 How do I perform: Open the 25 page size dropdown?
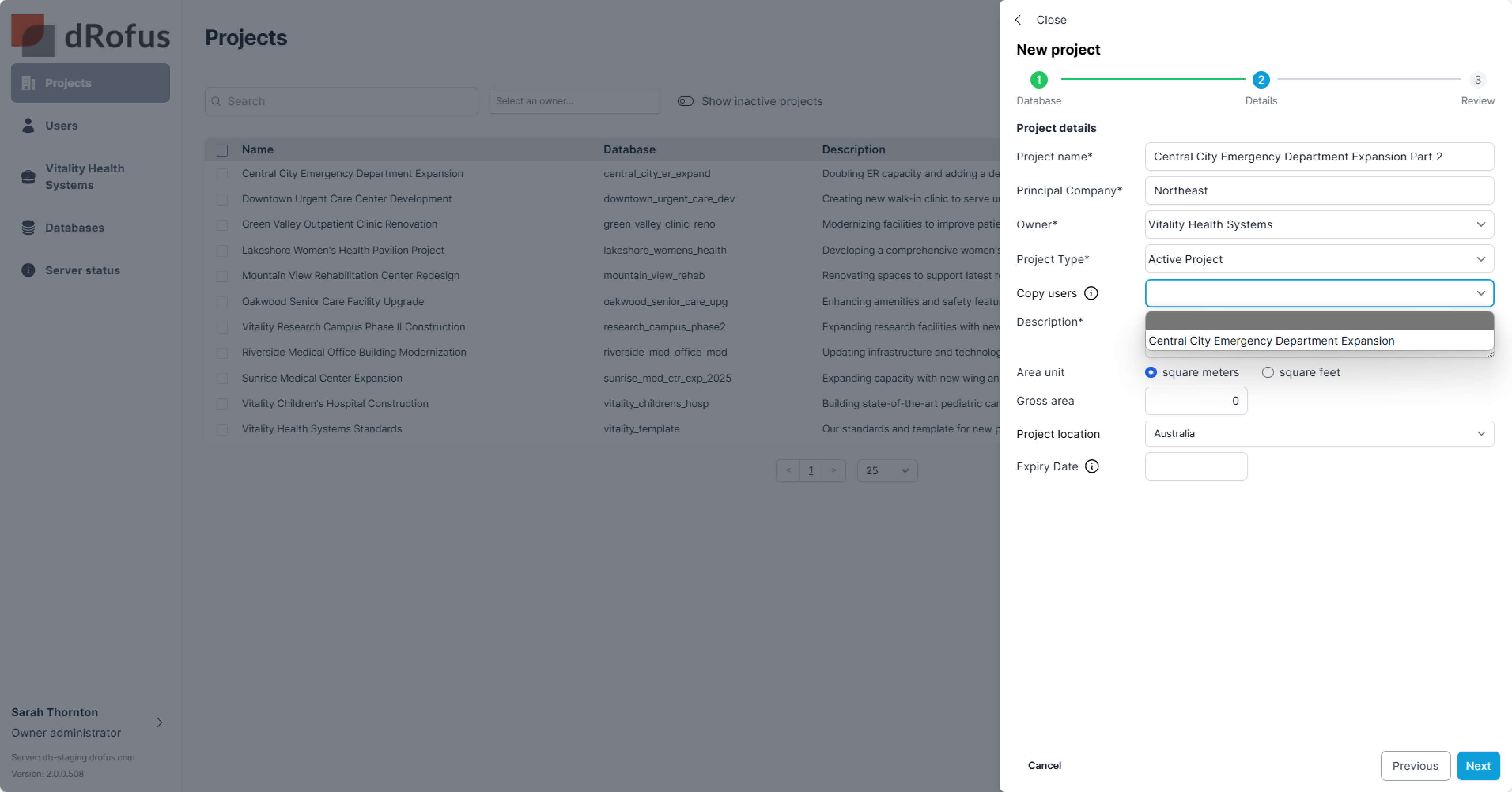tap(888, 471)
